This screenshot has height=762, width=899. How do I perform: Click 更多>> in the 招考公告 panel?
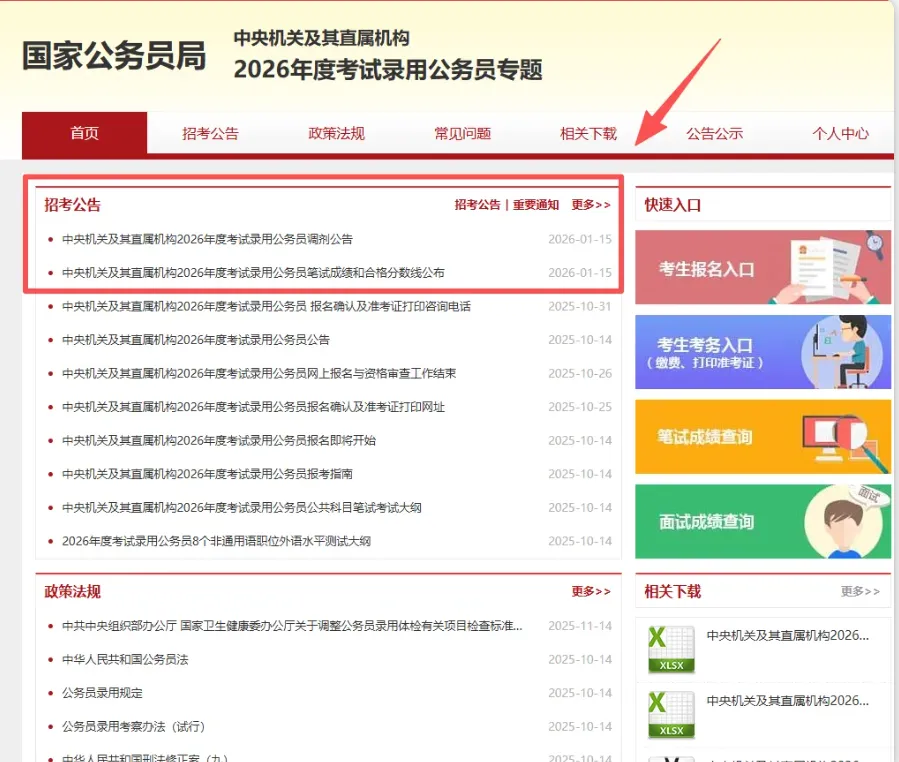point(591,205)
